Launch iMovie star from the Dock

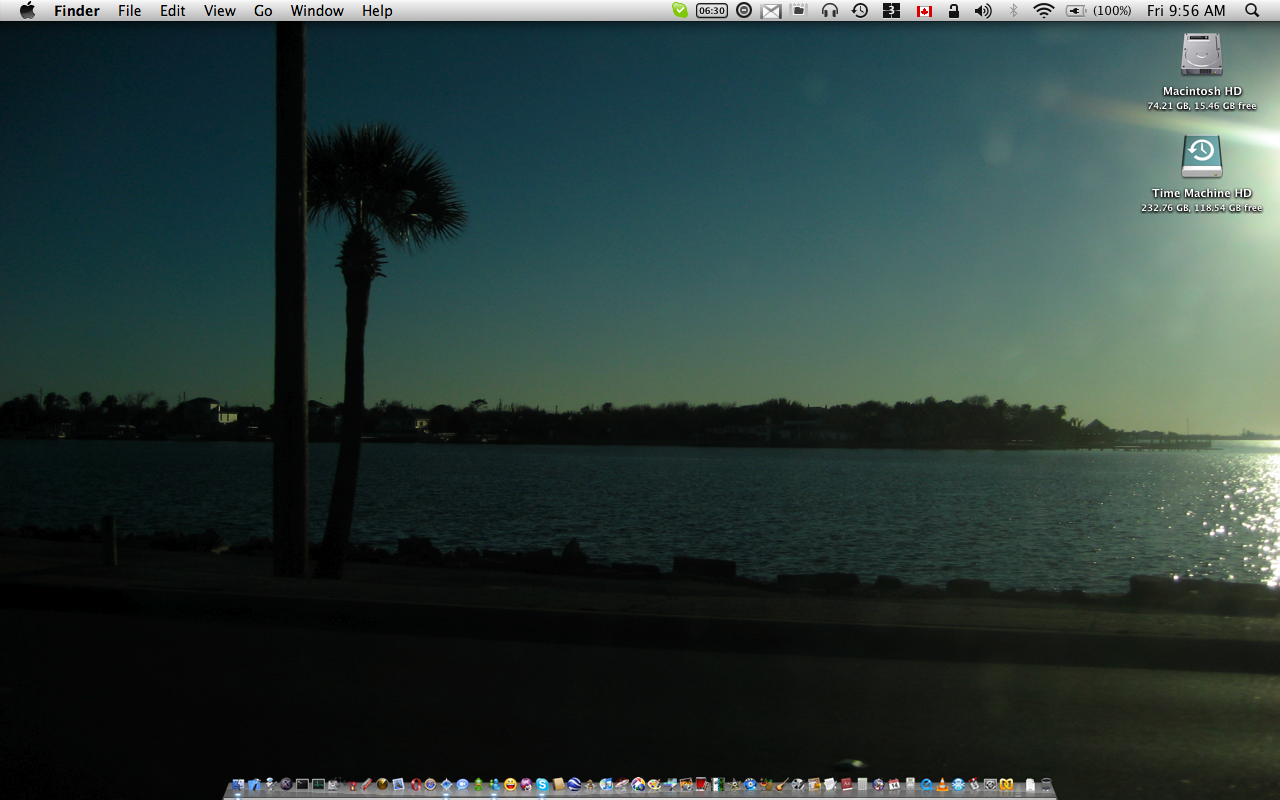click(734, 785)
